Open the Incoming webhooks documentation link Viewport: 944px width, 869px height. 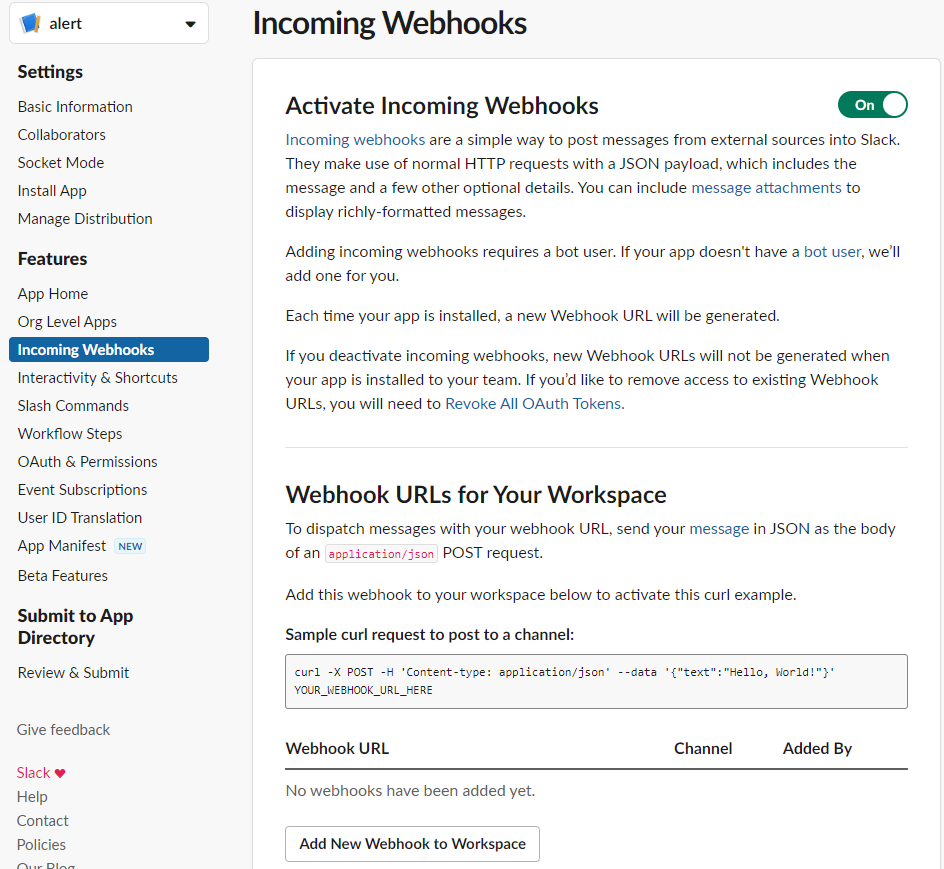[355, 140]
